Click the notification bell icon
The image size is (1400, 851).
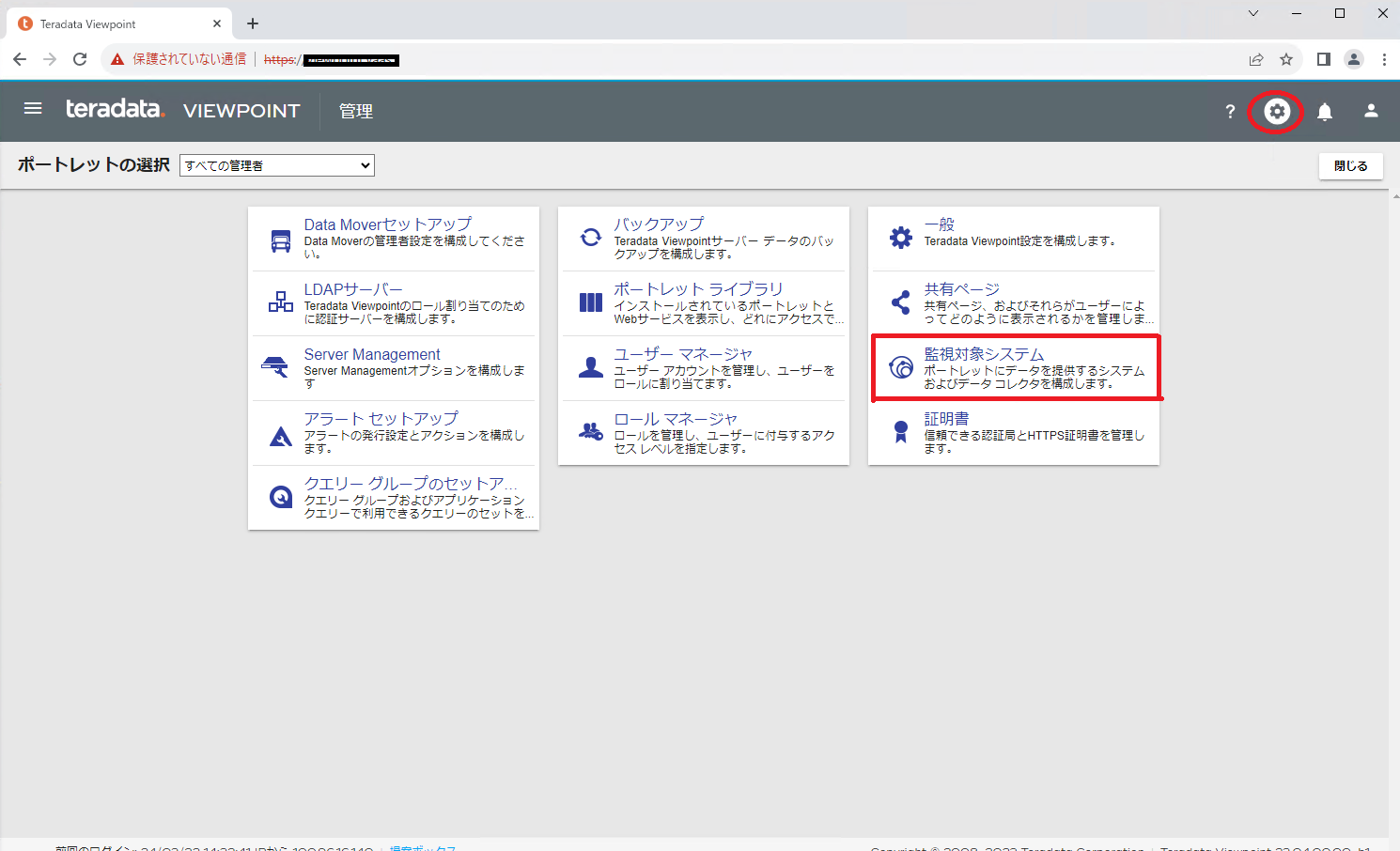[1324, 111]
